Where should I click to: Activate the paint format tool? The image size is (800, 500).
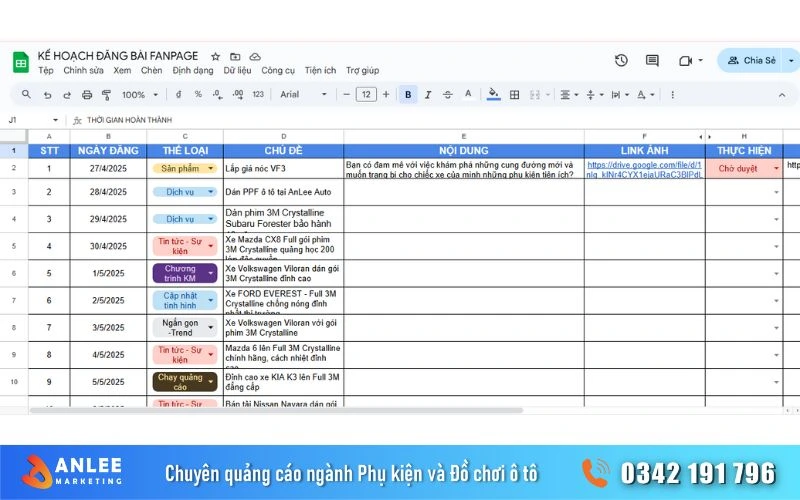pyautogui.click(x=107, y=95)
